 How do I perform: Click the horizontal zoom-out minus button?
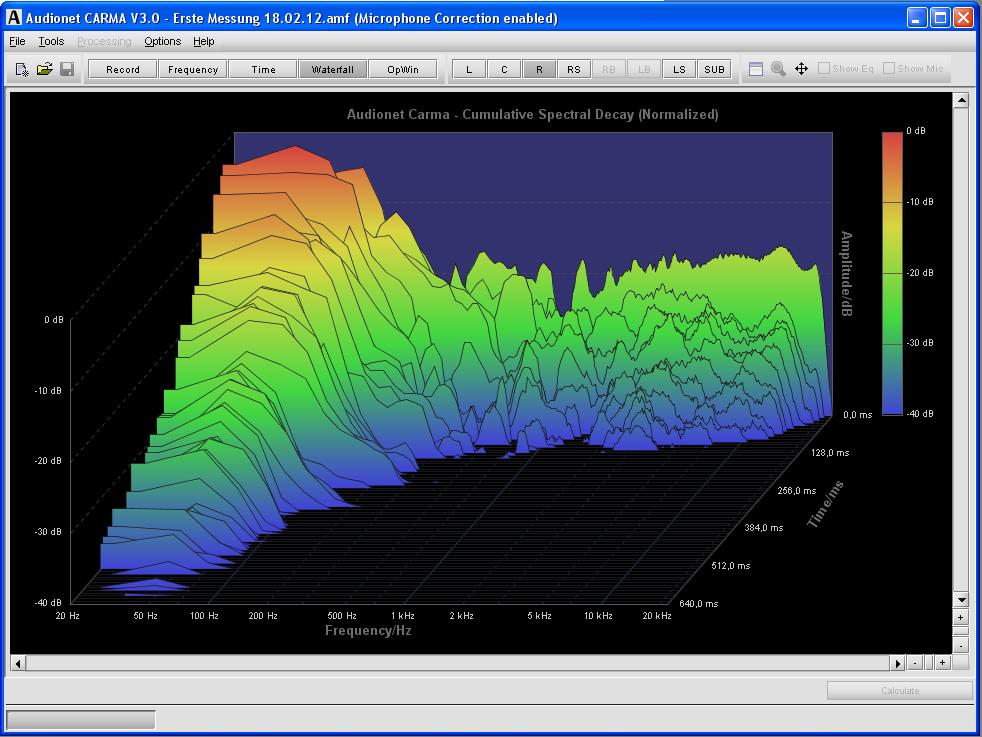[916, 663]
